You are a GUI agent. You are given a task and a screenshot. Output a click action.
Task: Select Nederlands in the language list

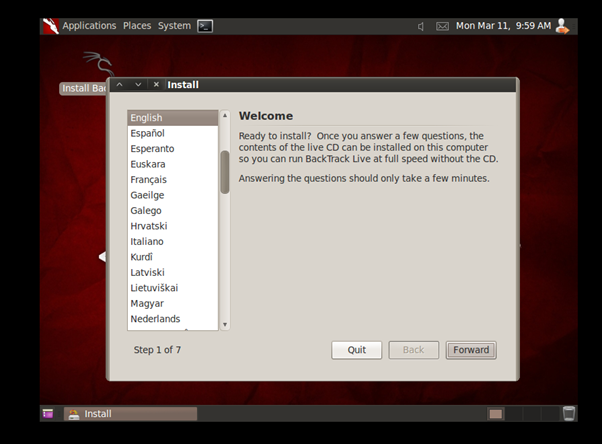pyautogui.click(x=173, y=319)
